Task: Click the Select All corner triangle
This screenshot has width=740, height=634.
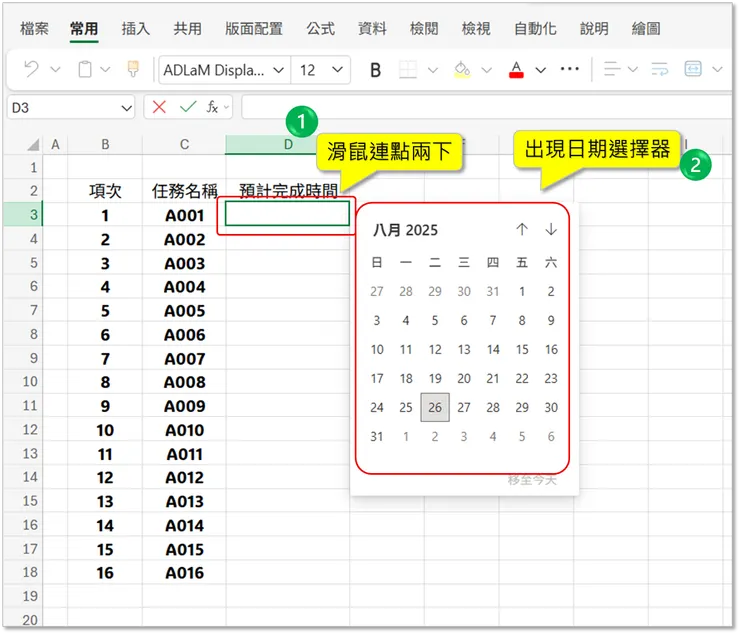Action: pos(33,144)
